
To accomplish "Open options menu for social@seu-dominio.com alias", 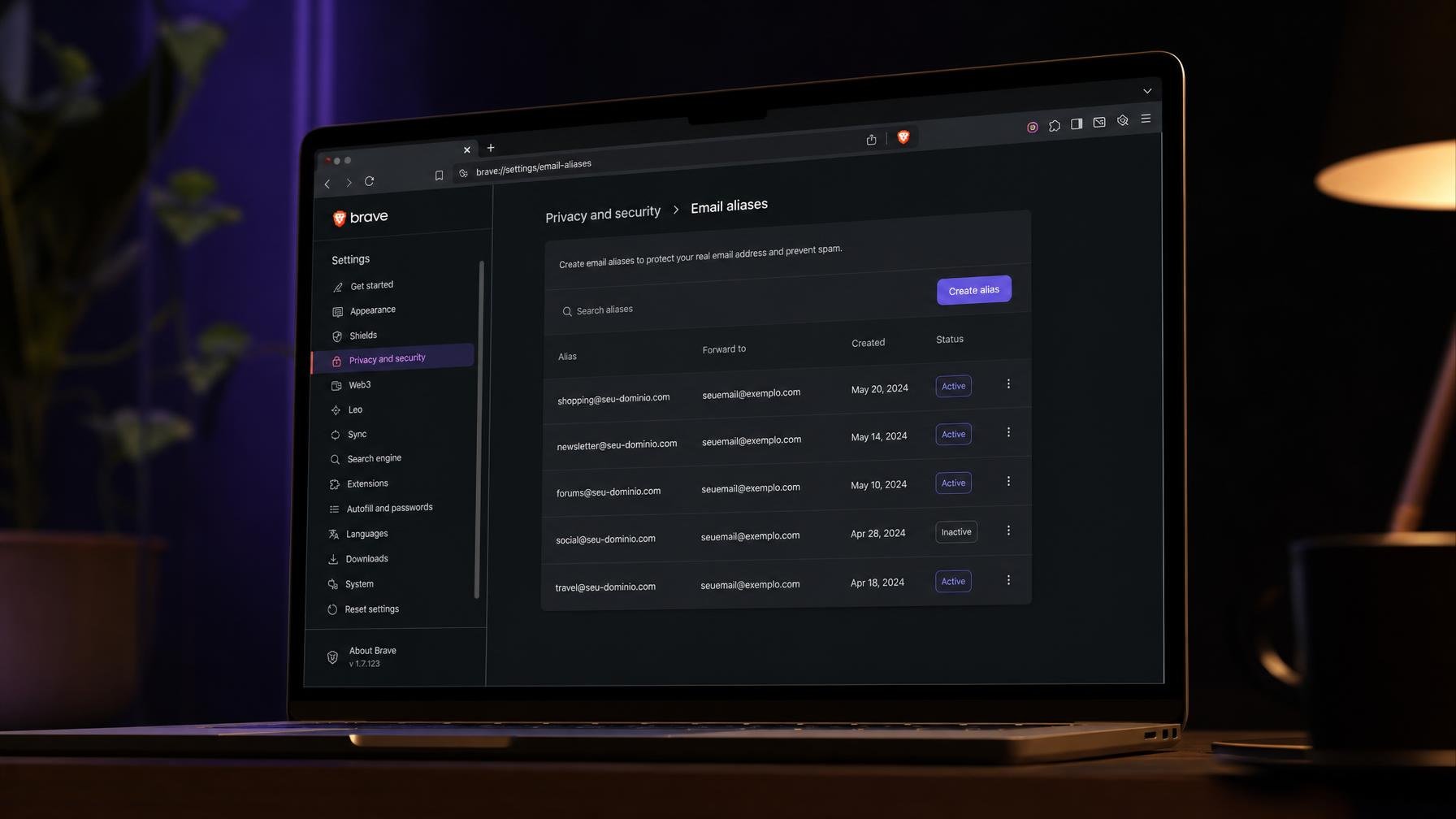I will point(1008,531).
